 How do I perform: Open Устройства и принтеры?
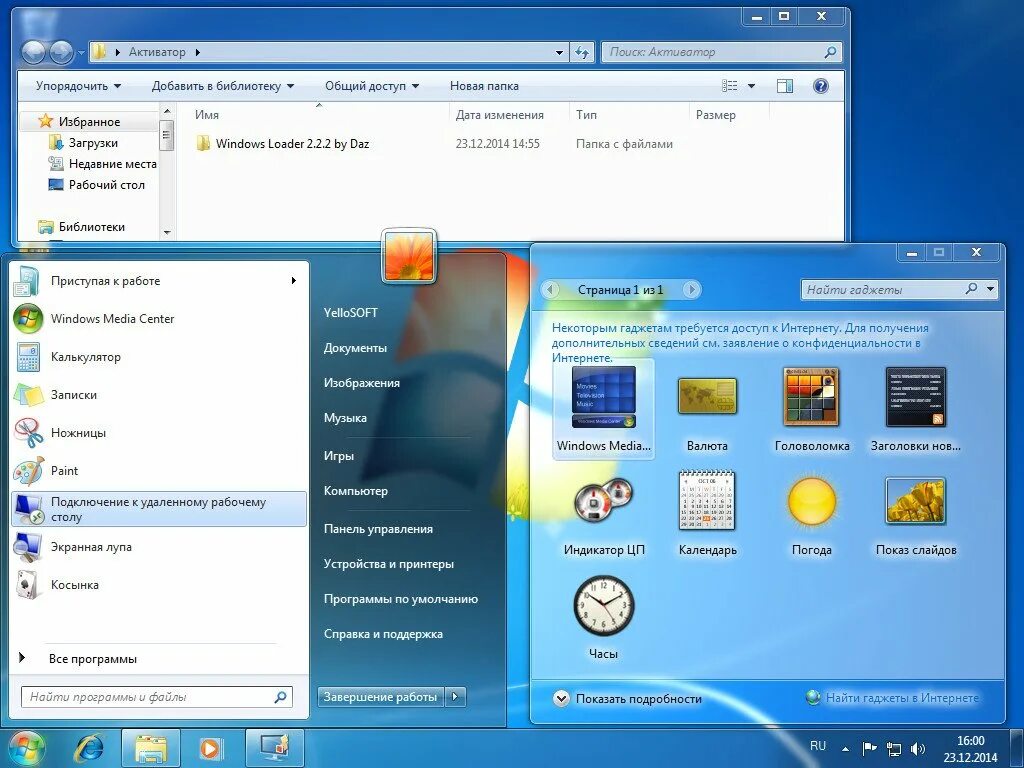389,564
